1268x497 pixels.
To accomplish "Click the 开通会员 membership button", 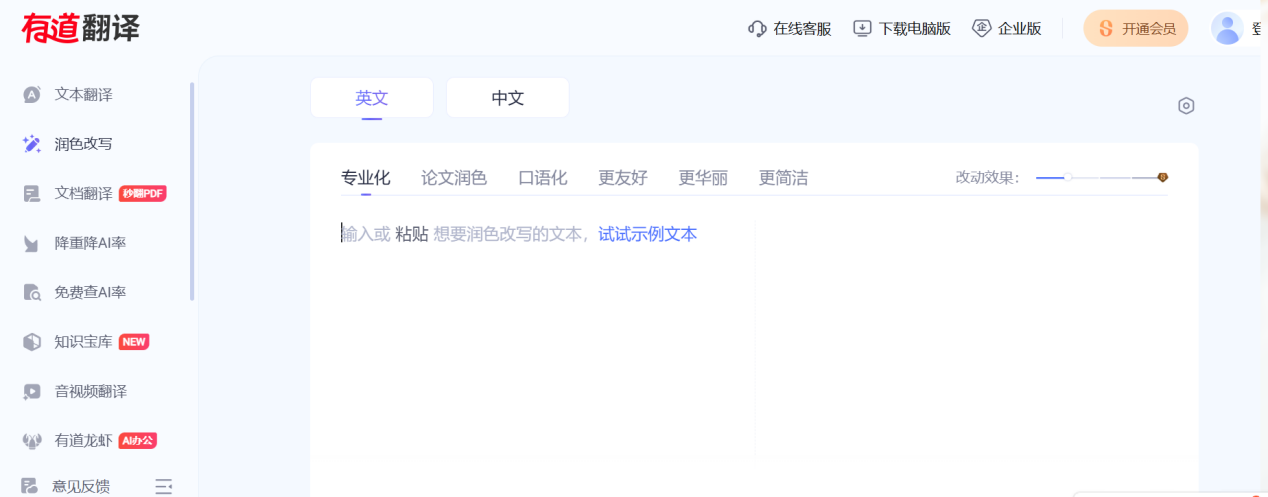I will 1136,28.
